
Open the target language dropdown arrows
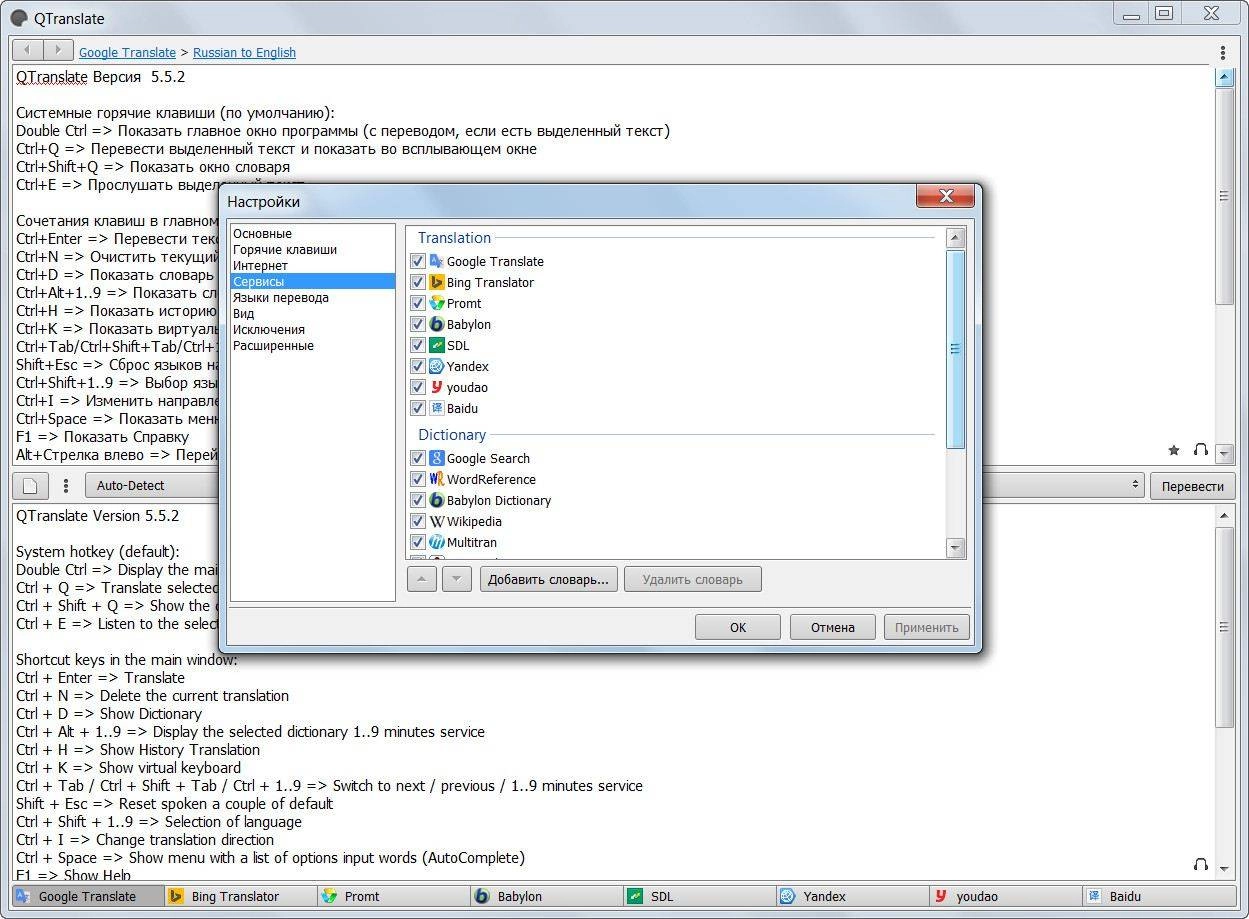(x=1135, y=485)
